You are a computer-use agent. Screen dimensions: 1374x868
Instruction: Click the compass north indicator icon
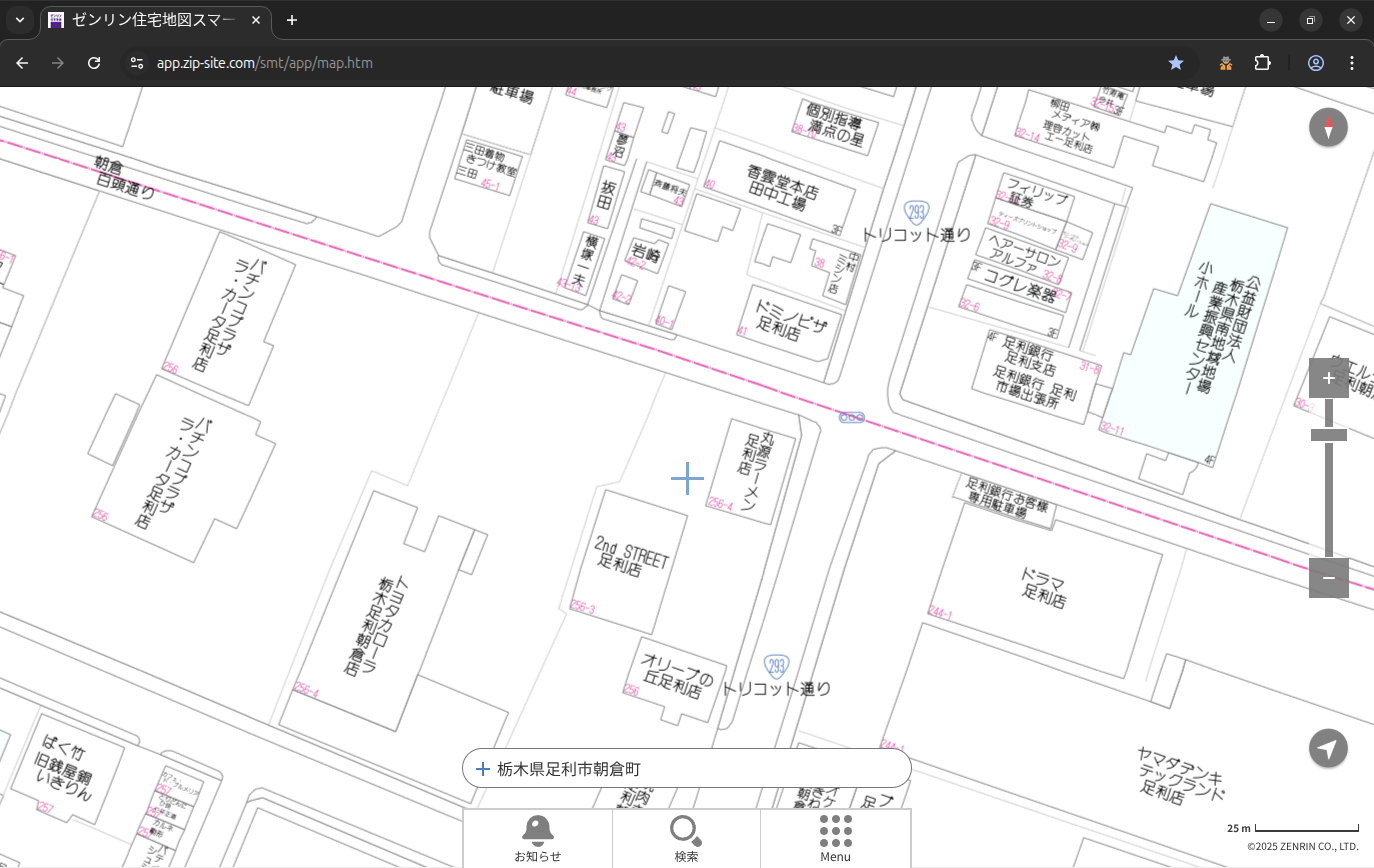click(1328, 128)
